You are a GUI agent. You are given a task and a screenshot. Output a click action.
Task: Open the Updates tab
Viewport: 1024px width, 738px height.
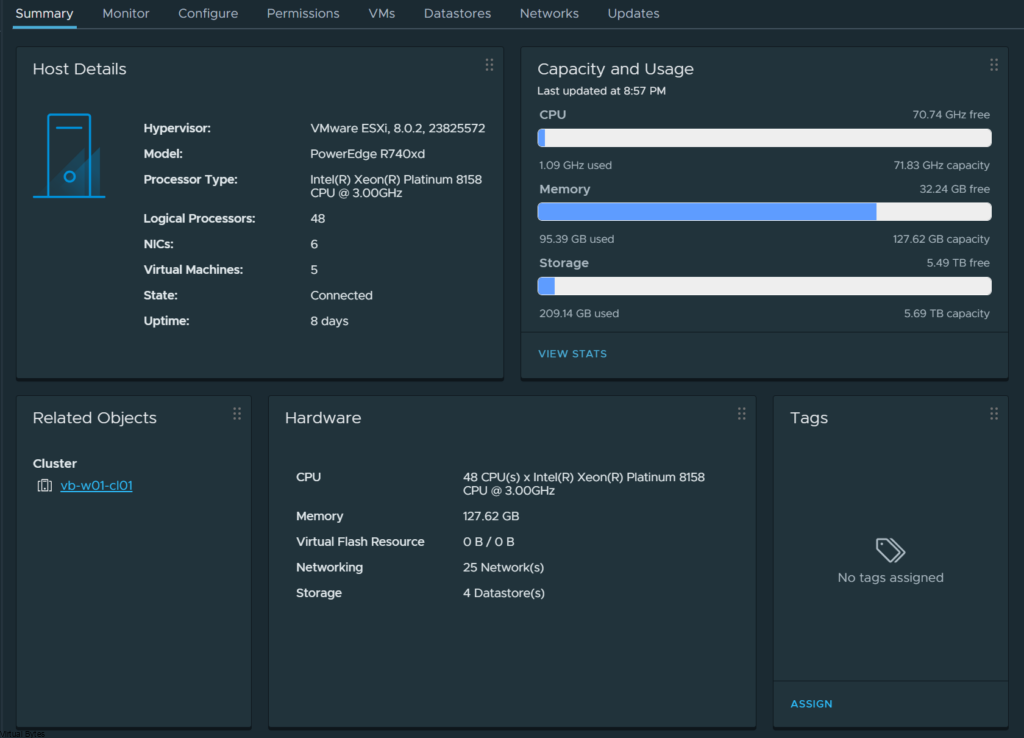[x=633, y=14]
